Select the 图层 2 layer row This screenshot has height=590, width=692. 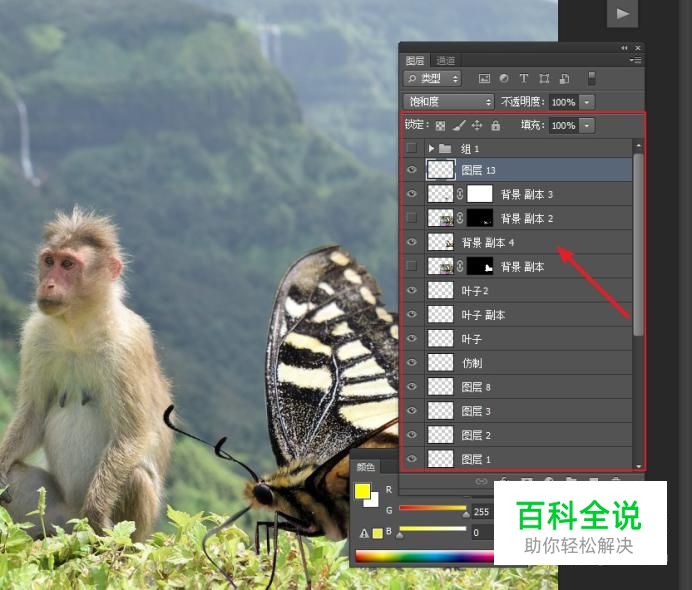click(517, 435)
